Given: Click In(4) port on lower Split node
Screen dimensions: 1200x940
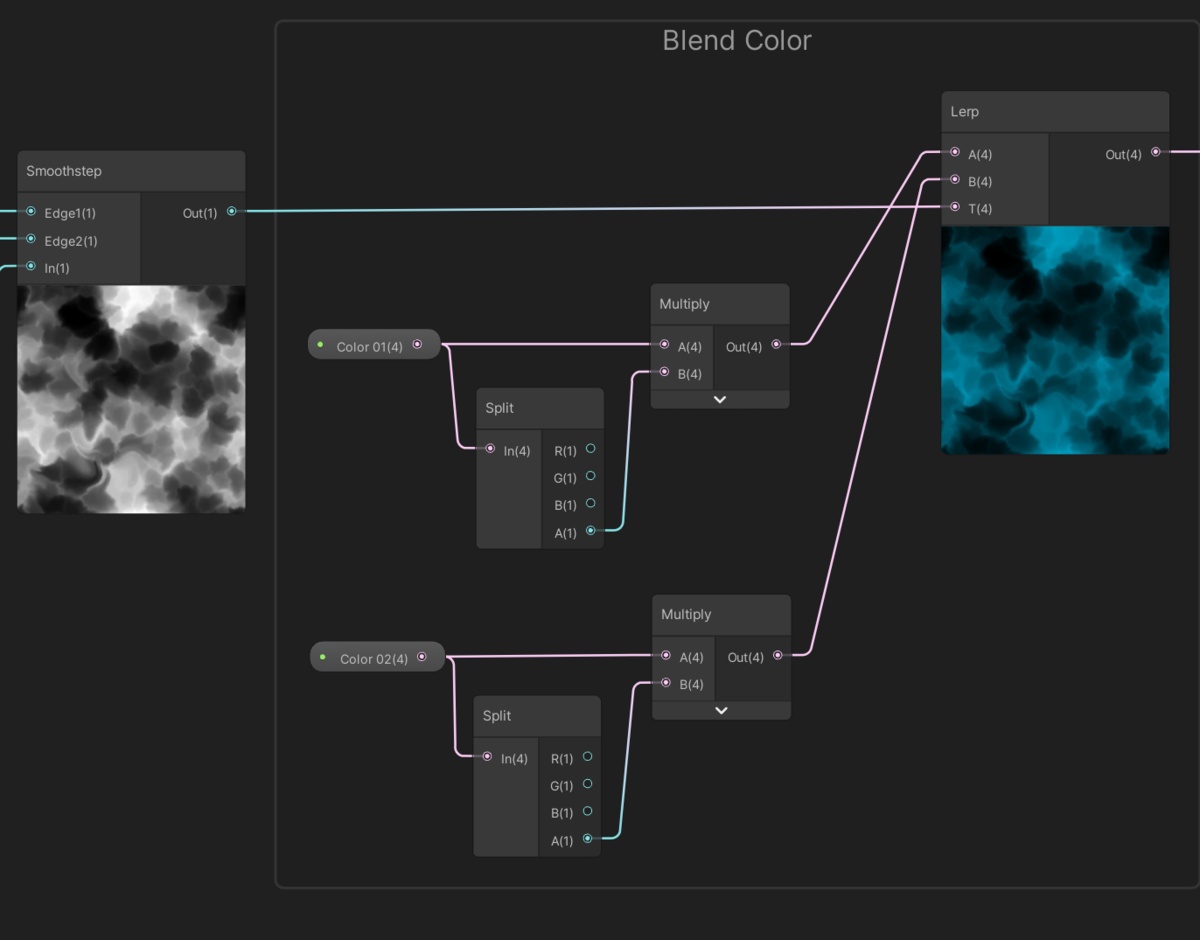Looking at the screenshot, I should click(487, 757).
